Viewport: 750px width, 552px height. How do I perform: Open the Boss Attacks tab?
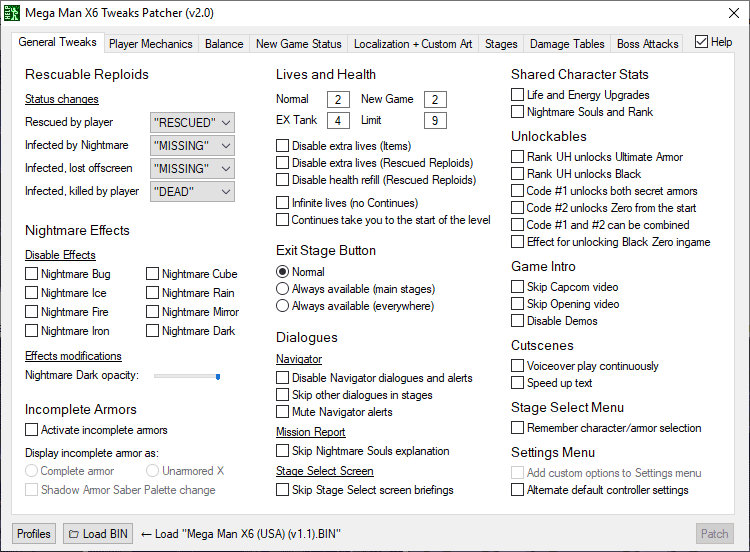pos(648,44)
